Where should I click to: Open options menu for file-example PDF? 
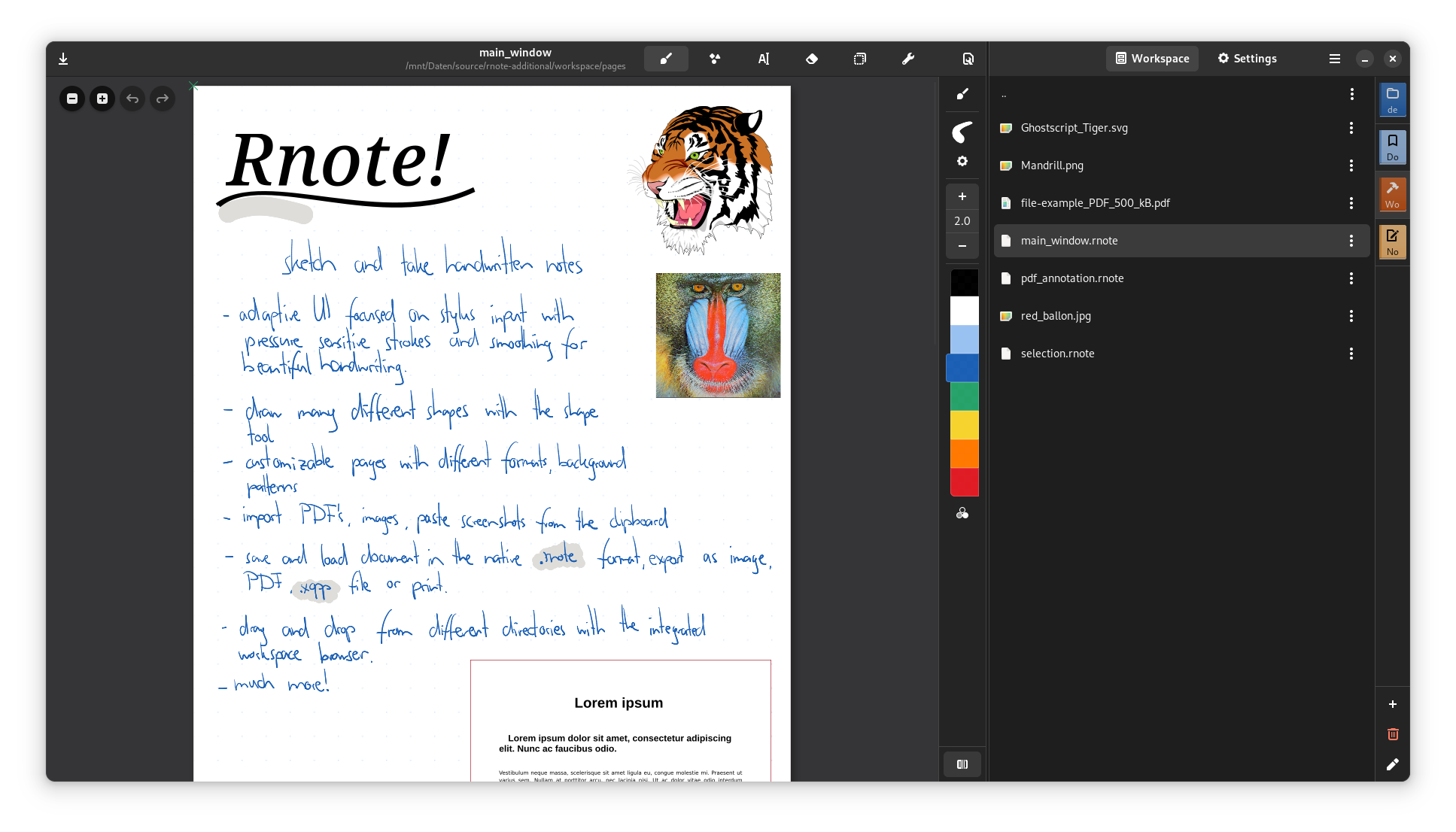click(x=1351, y=203)
